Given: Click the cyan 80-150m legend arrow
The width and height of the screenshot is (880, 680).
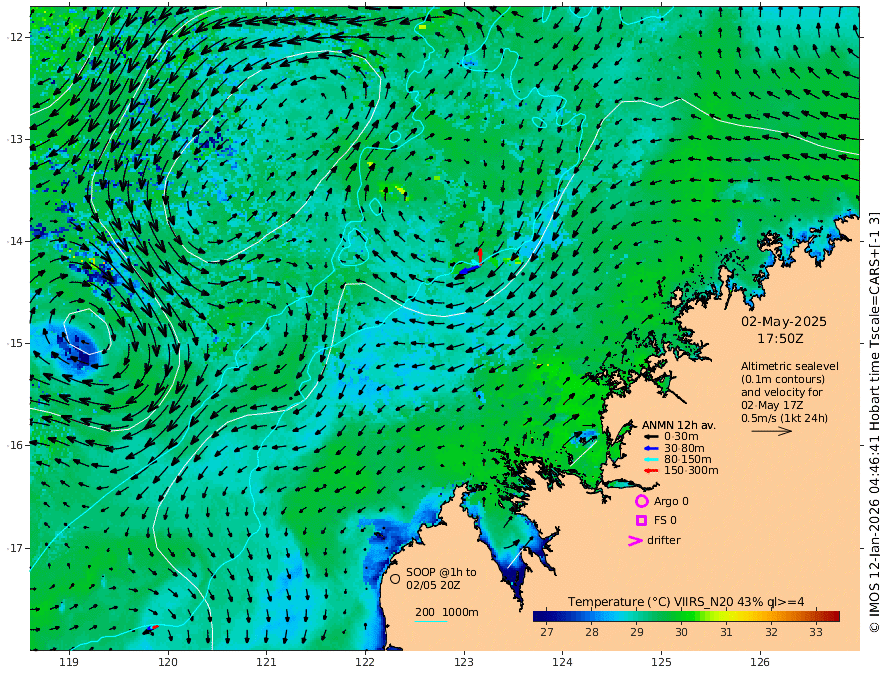Looking at the screenshot, I should pyautogui.click(x=650, y=460).
